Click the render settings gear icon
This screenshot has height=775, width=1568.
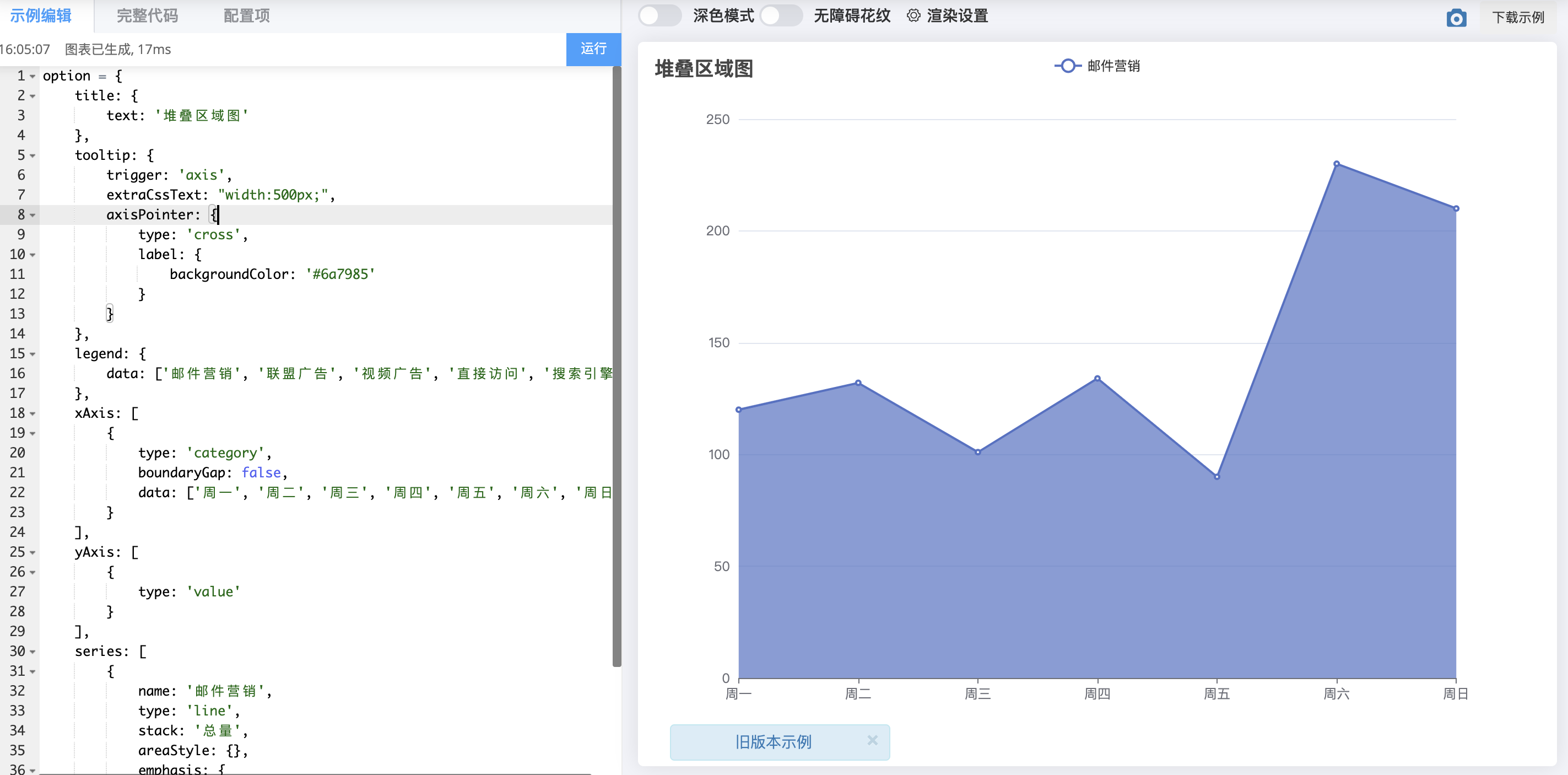(913, 16)
